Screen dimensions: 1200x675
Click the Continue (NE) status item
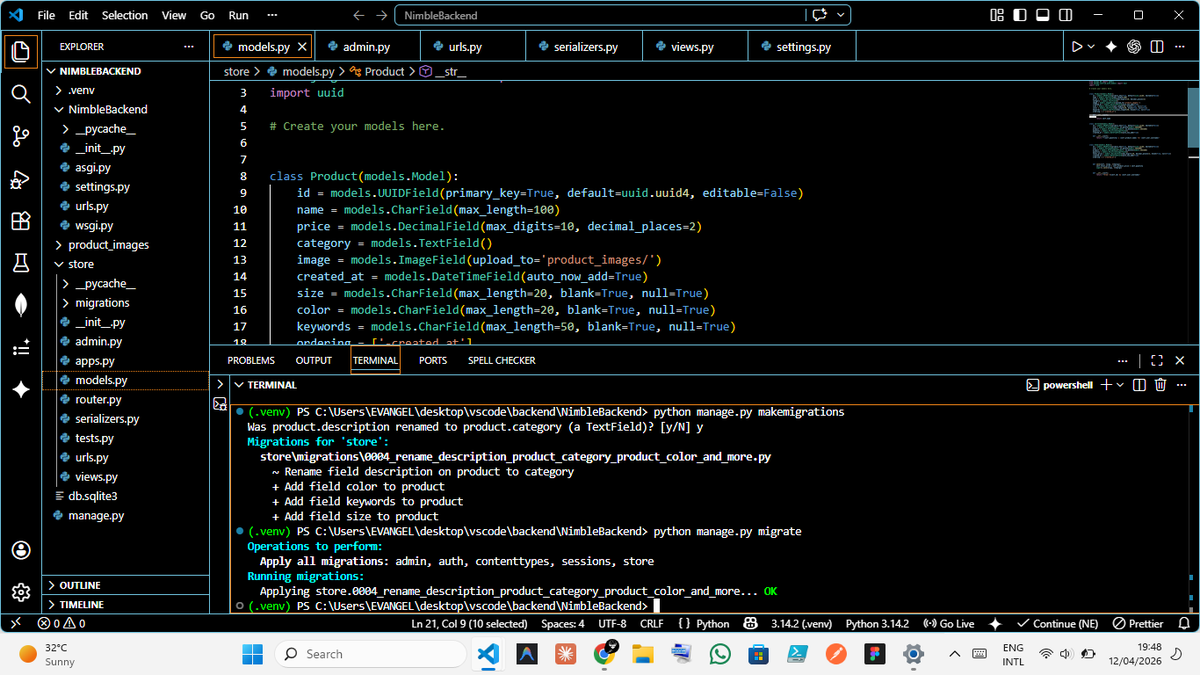click(1058, 623)
